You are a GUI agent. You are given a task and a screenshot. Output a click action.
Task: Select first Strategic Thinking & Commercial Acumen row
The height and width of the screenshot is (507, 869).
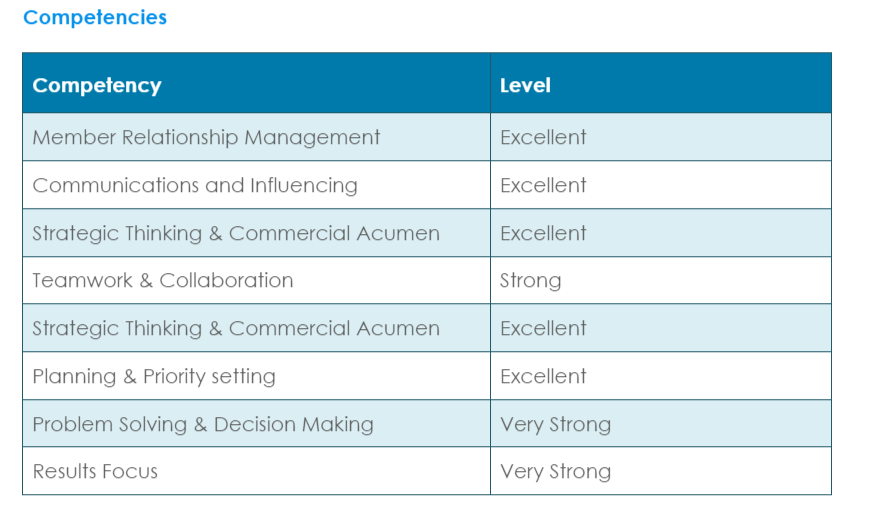[427, 233]
